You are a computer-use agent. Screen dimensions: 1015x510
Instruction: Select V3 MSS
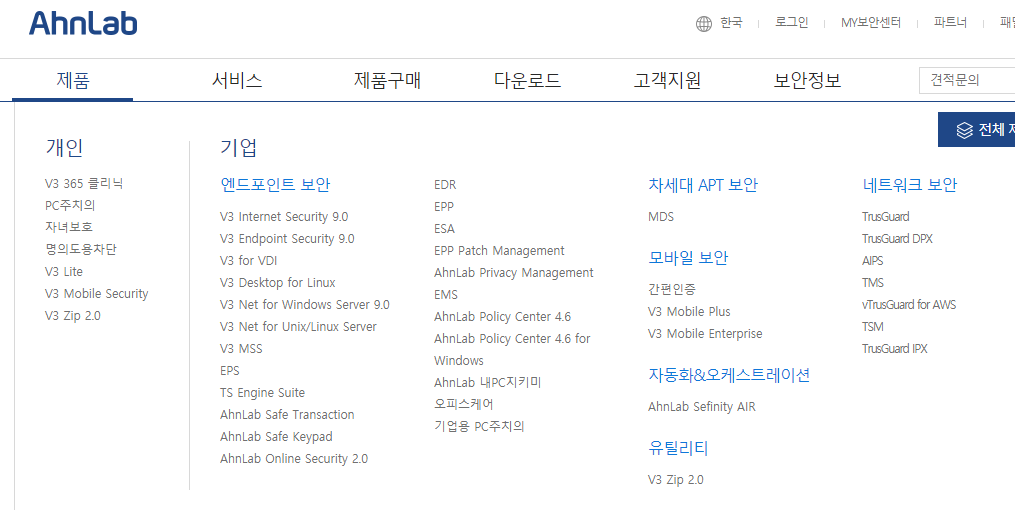click(241, 349)
